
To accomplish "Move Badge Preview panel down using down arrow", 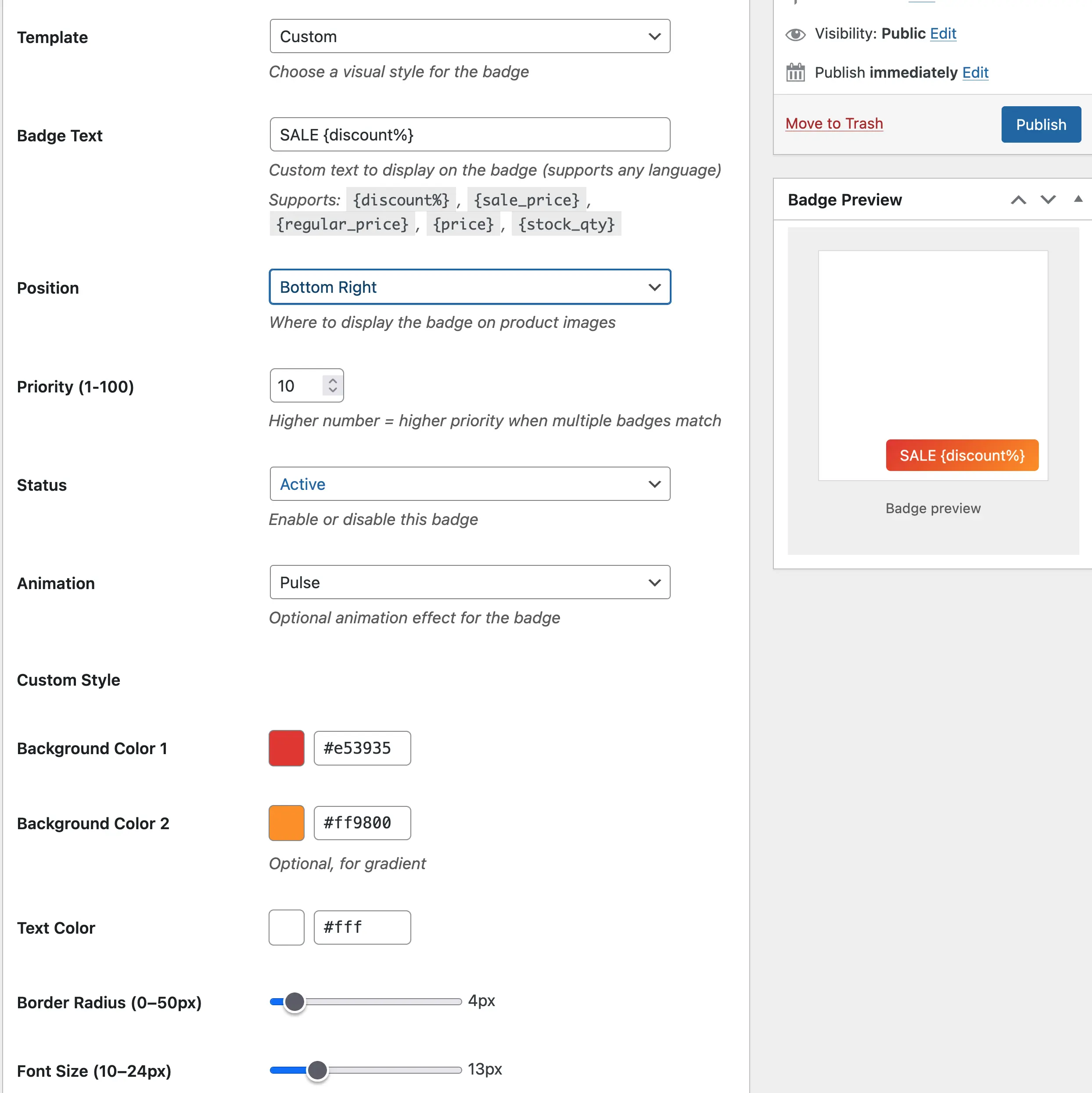I will point(1048,200).
